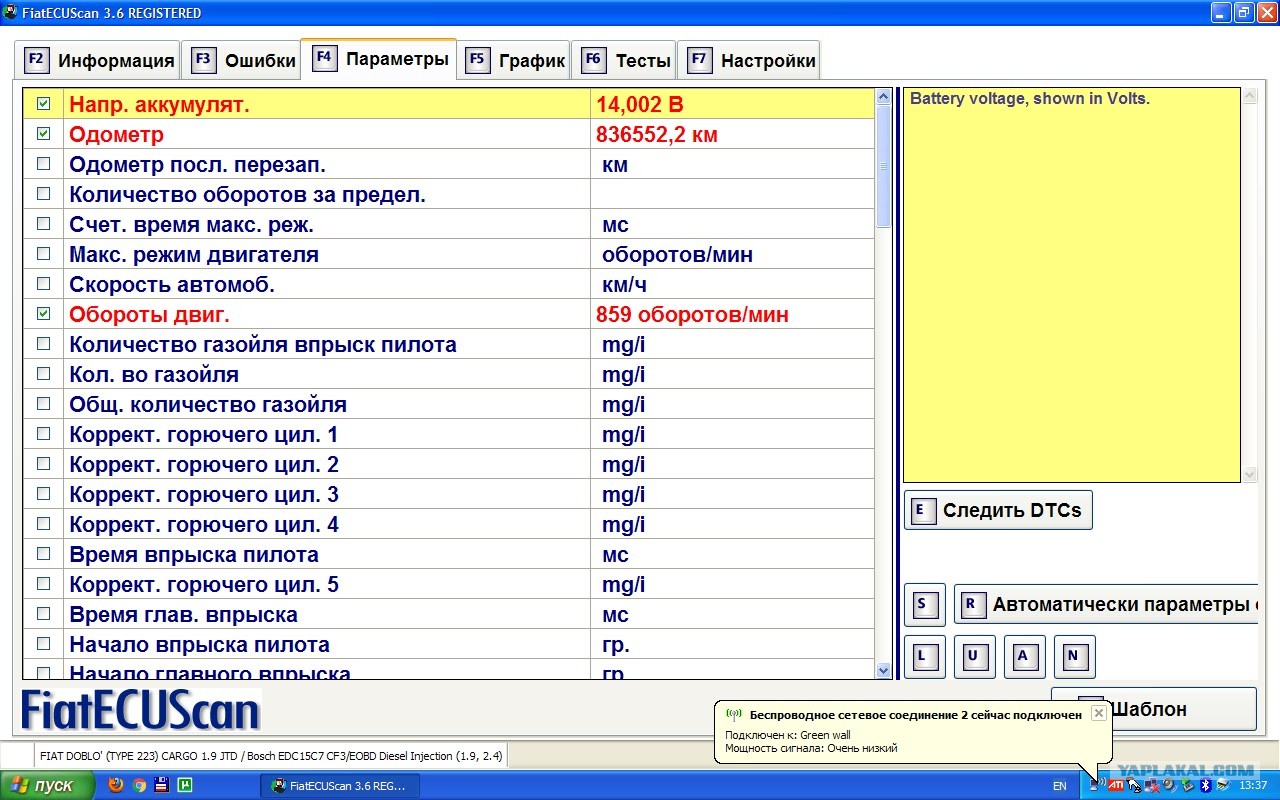Screen dimensions: 1280x800
Task: Click the parameter list scroll-down arrow
Action: pos(883,671)
